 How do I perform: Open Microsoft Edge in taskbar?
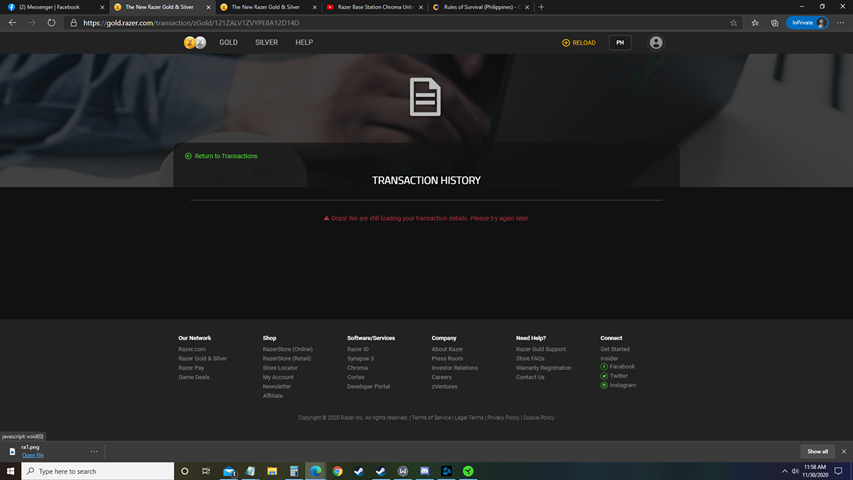[x=316, y=471]
